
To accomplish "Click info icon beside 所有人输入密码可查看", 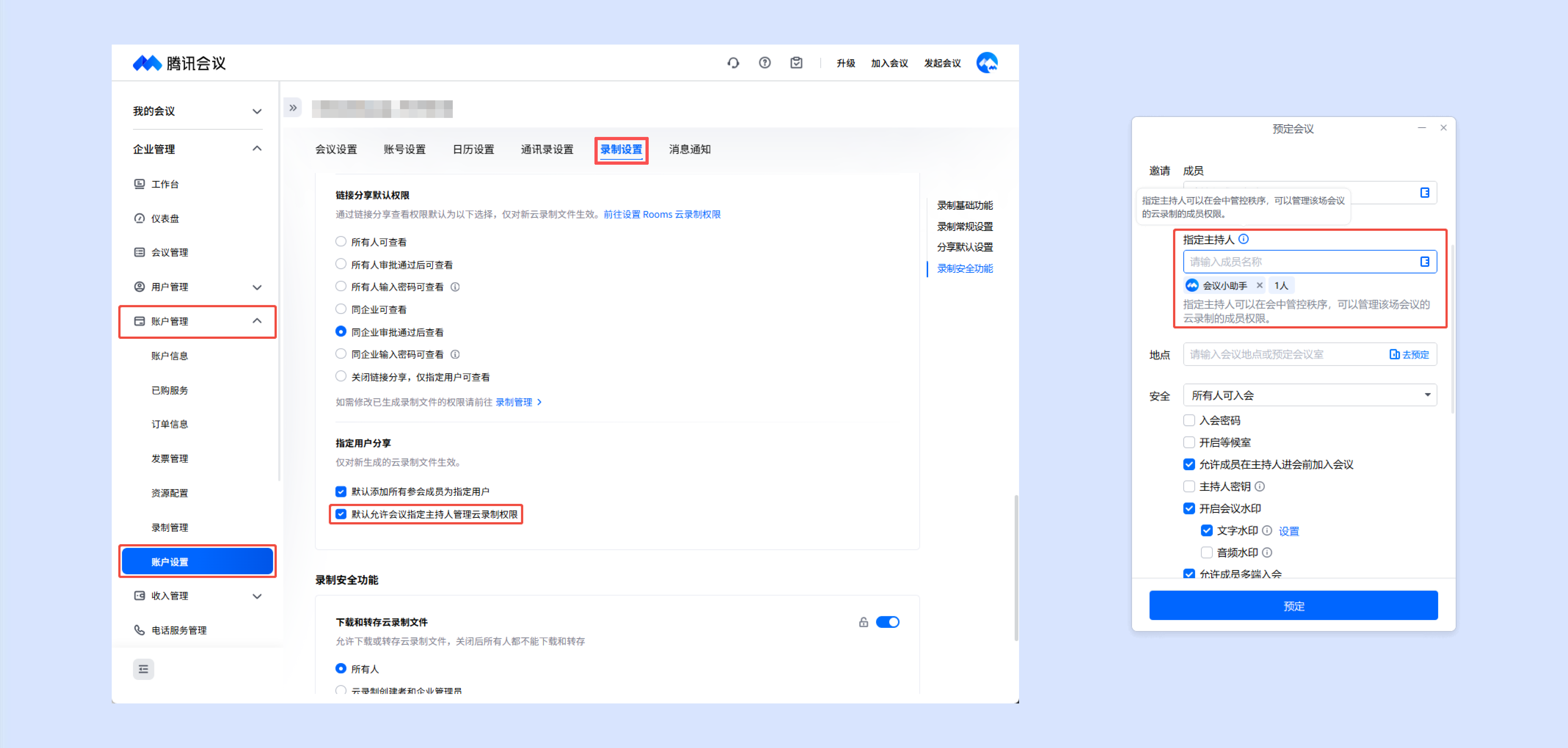I will [x=455, y=287].
